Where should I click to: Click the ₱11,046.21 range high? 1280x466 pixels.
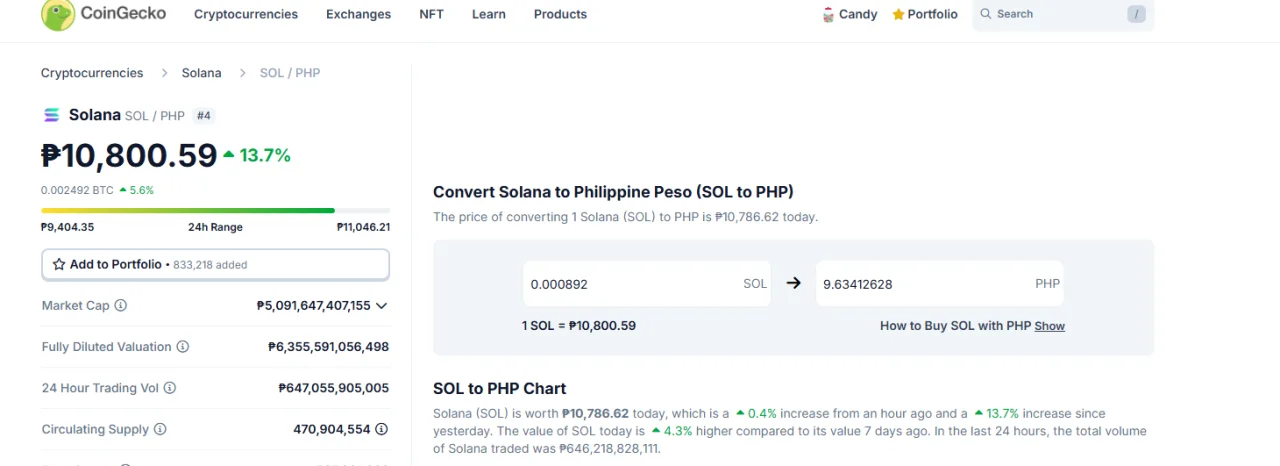pos(363,227)
